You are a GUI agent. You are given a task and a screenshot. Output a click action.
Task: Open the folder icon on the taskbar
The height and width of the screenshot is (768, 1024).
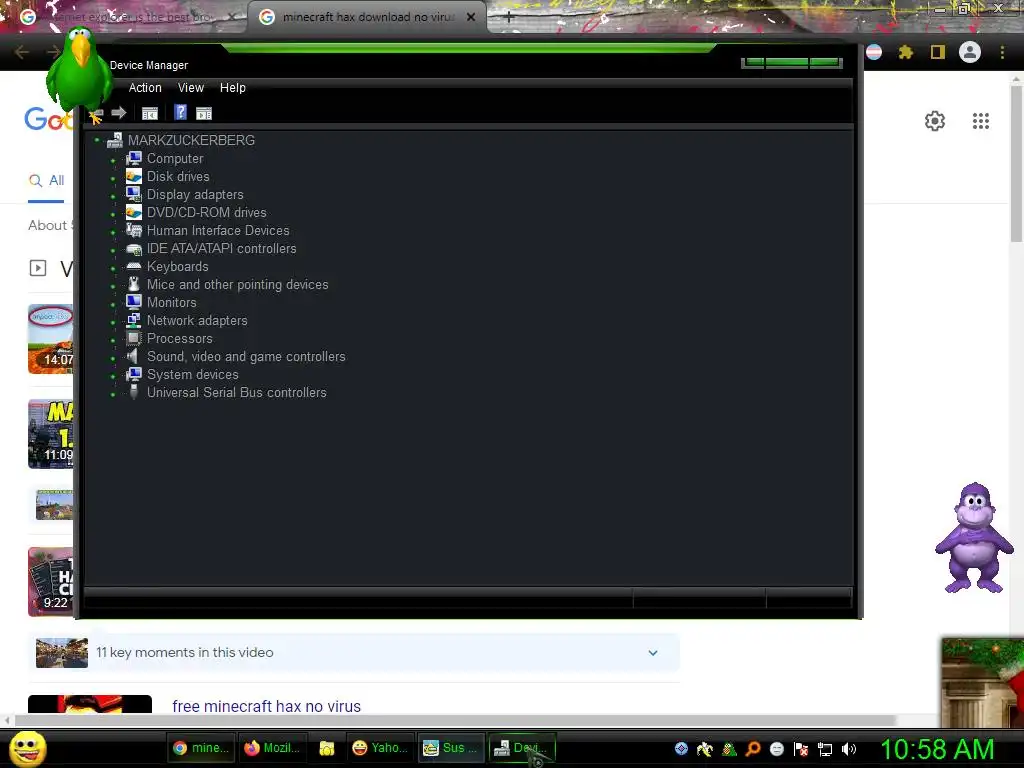point(327,748)
